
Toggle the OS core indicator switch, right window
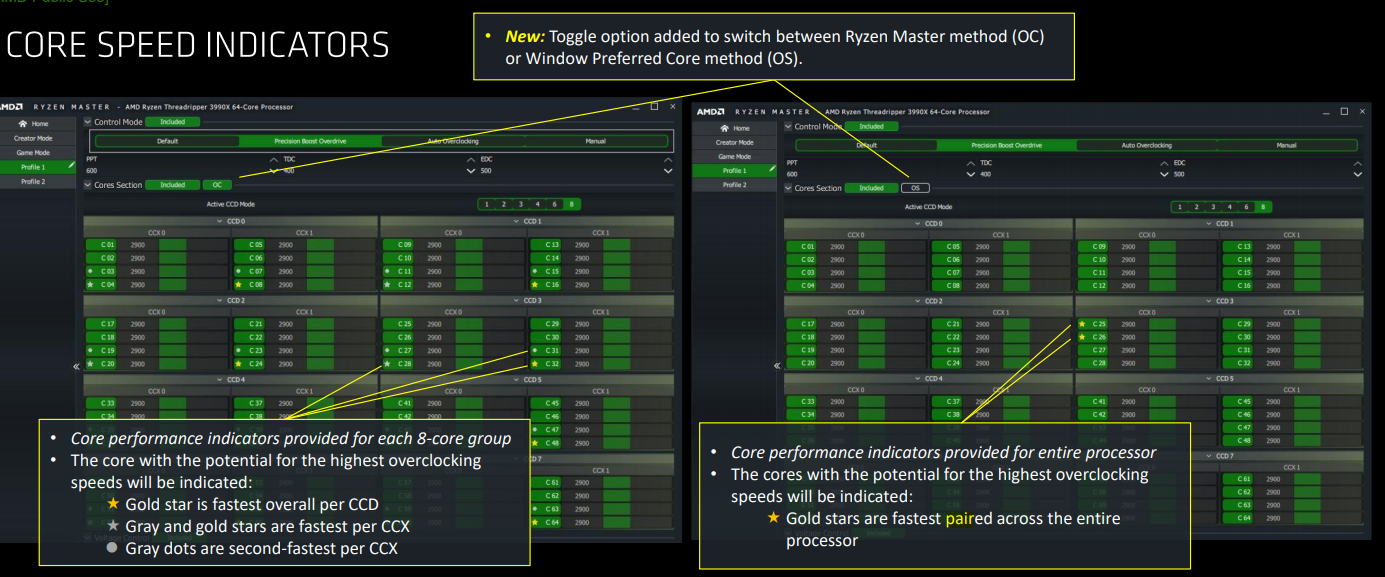914,188
